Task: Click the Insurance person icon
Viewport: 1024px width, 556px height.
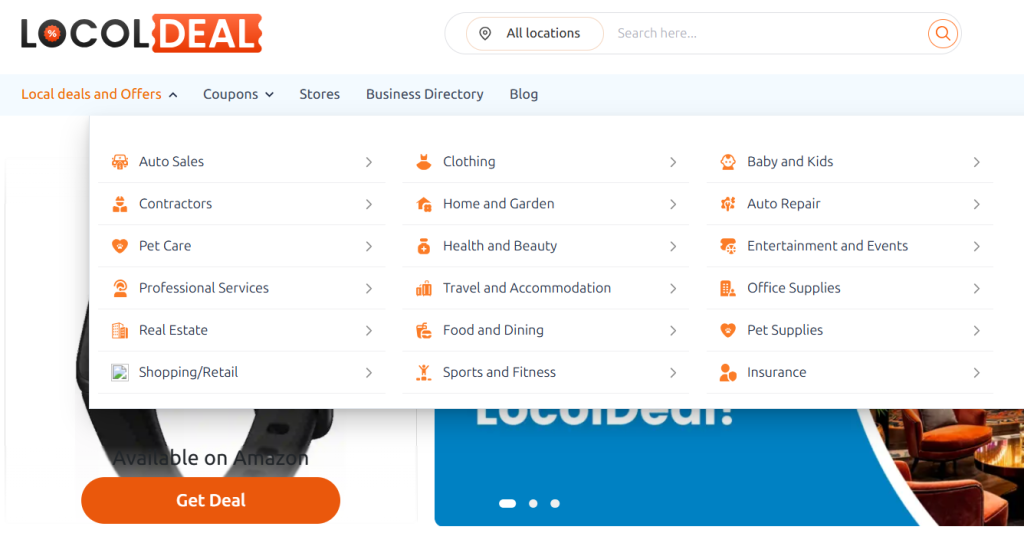Action: (x=728, y=372)
